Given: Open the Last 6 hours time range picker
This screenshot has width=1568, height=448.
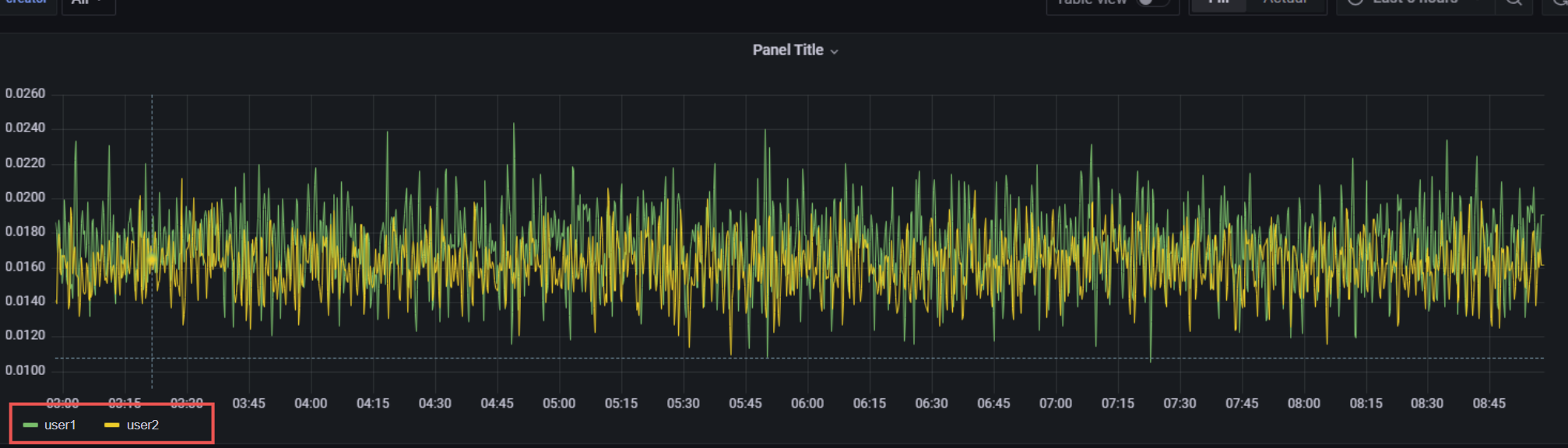Looking at the screenshot, I should [1415, 2].
